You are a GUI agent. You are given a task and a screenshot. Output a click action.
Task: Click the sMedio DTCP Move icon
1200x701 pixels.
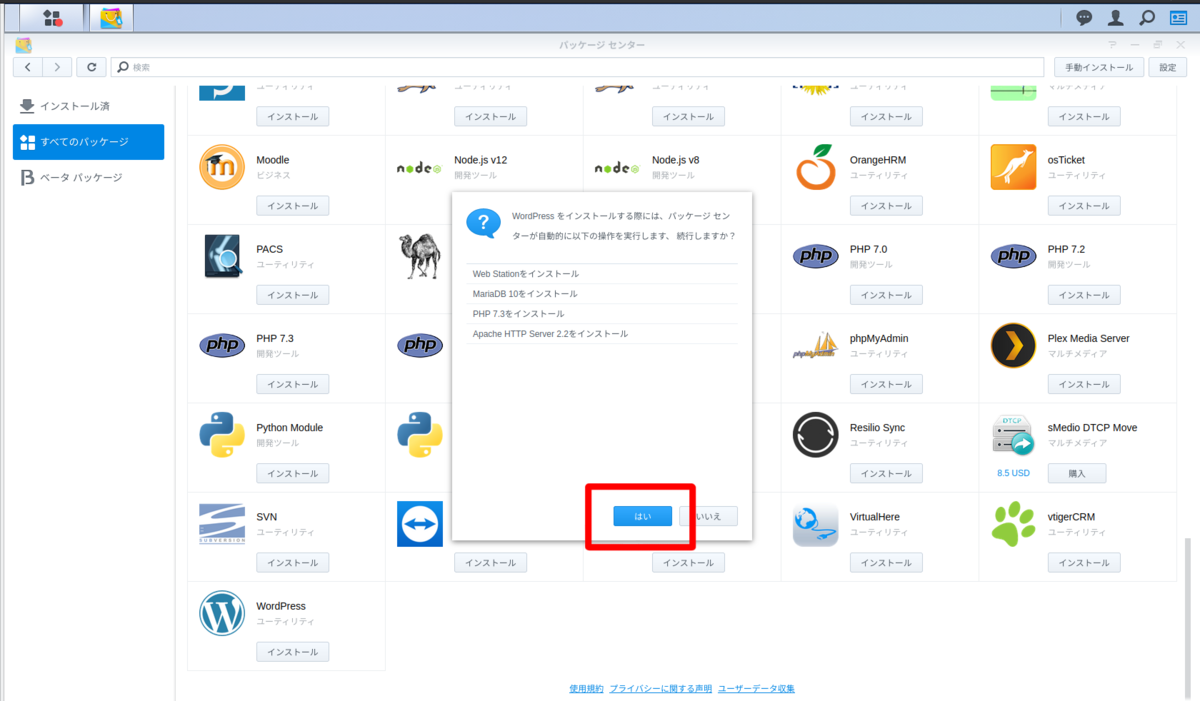click(x=1013, y=435)
